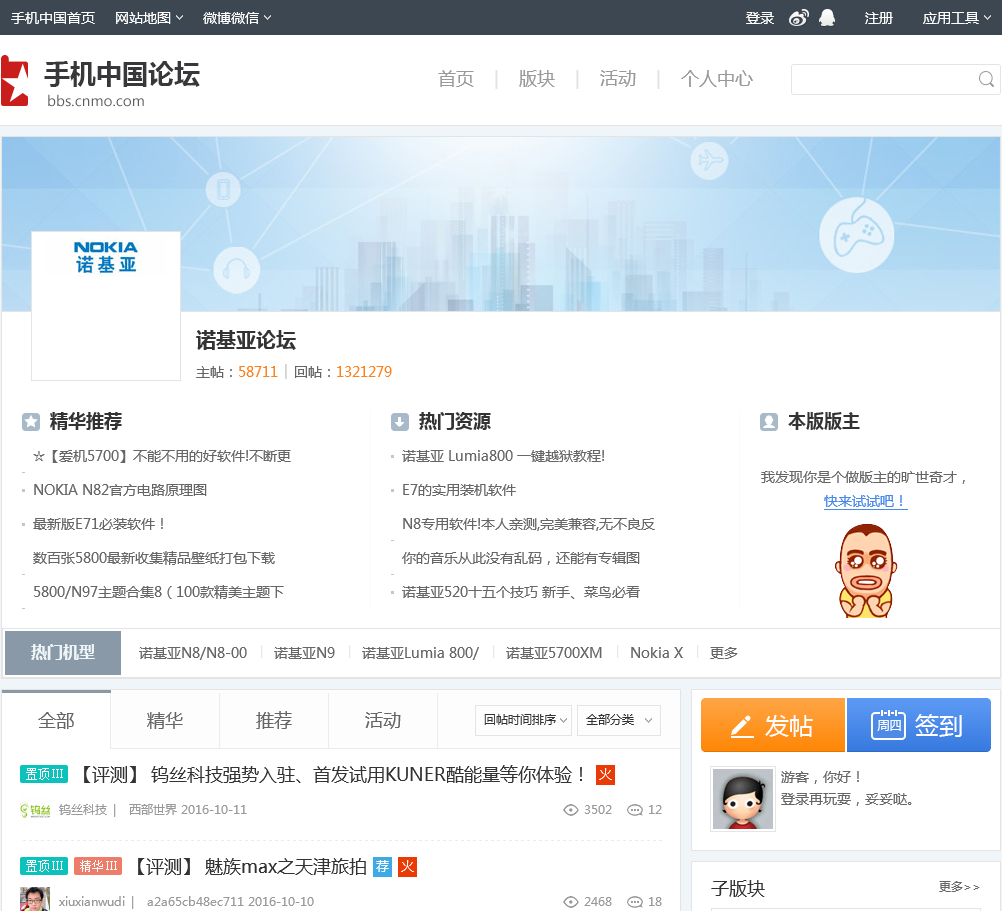This screenshot has width=1002, height=911.
Task: Go to 首页 in main navigation
Action: click(456, 79)
